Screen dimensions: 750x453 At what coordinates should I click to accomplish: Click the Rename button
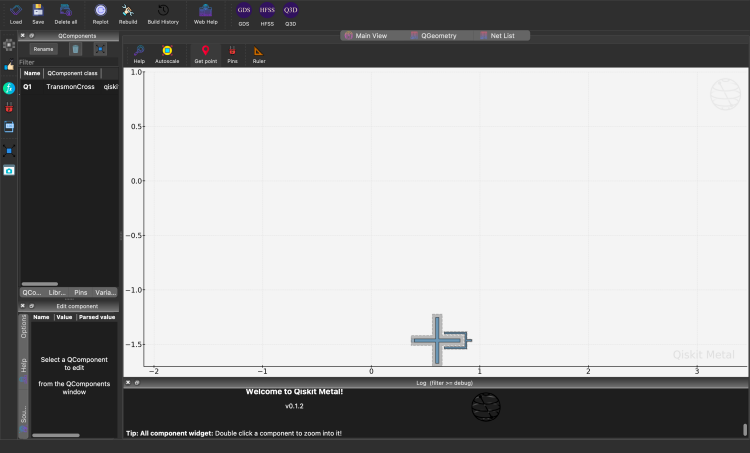coord(44,49)
